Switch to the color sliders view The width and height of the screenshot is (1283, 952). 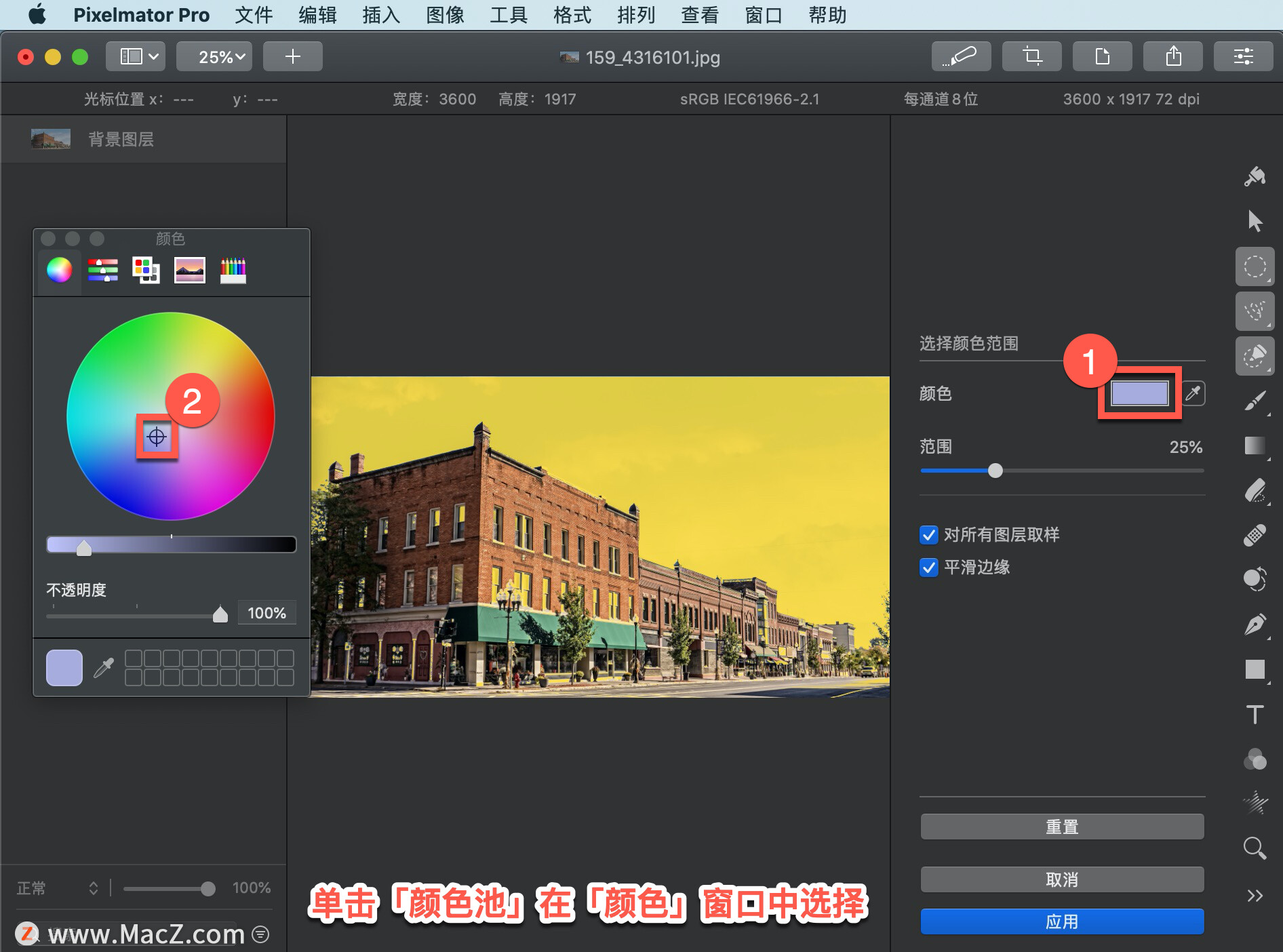pyautogui.click(x=102, y=270)
